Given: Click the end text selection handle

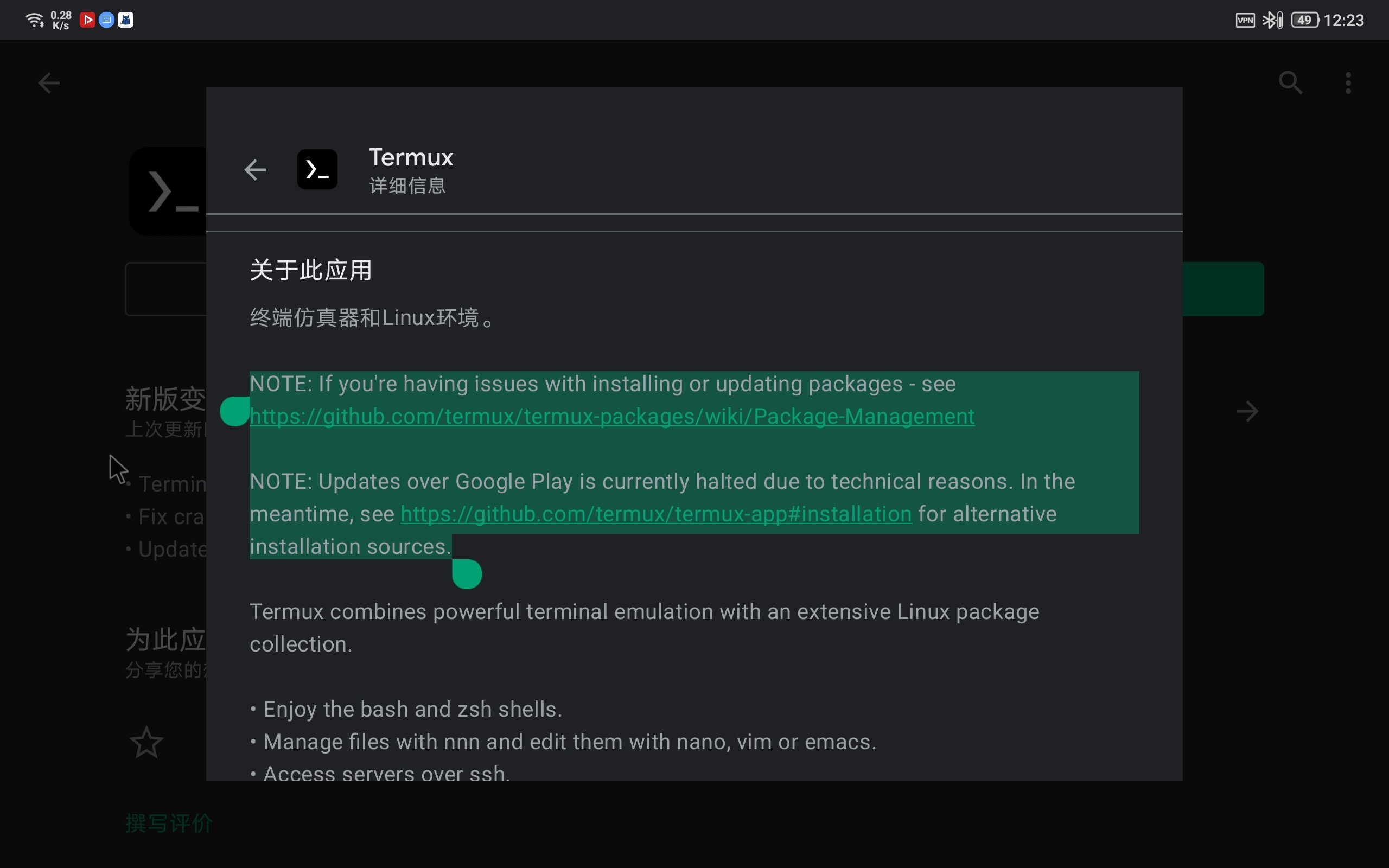Looking at the screenshot, I should coord(467,574).
